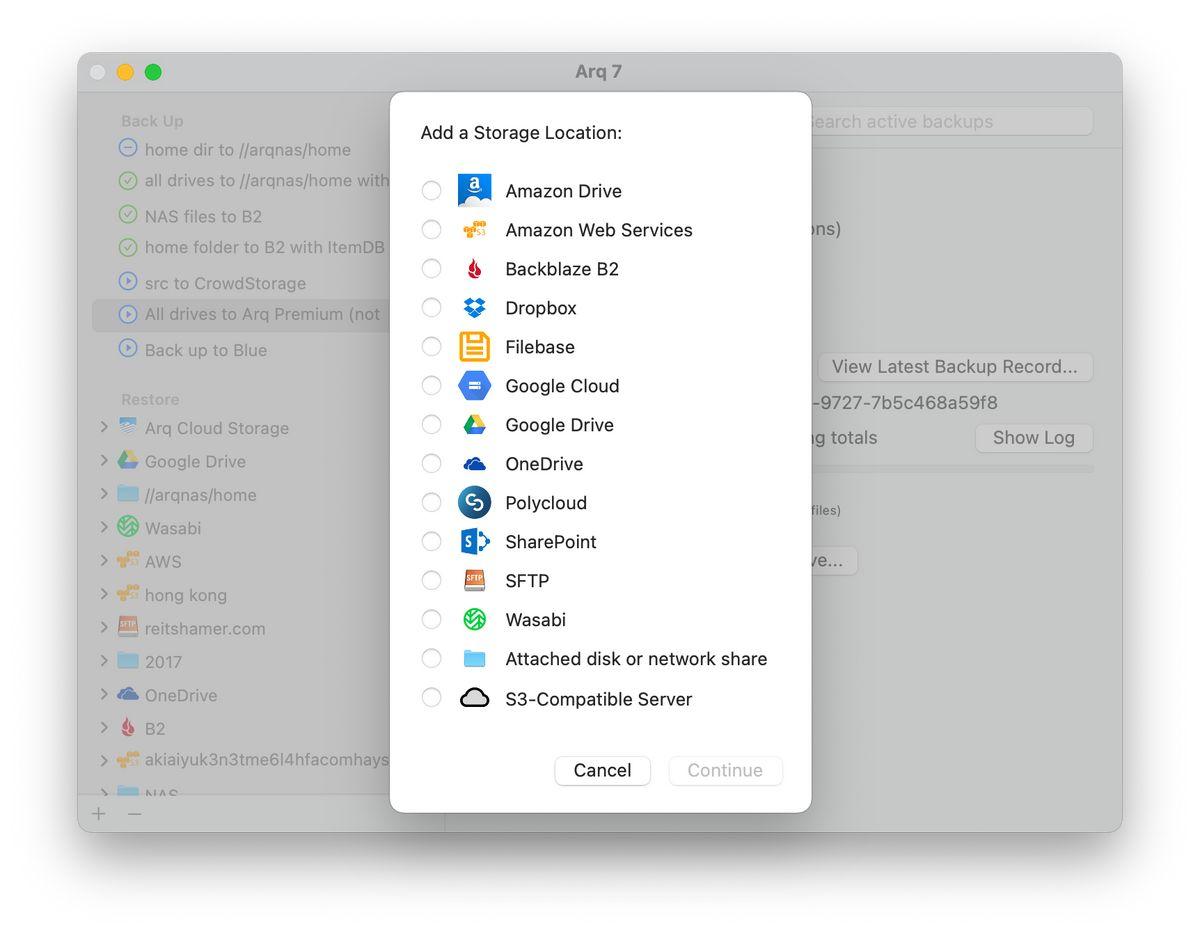Expand Google Drive in Restore list
This screenshot has width=1200, height=935.
(104, 460)
